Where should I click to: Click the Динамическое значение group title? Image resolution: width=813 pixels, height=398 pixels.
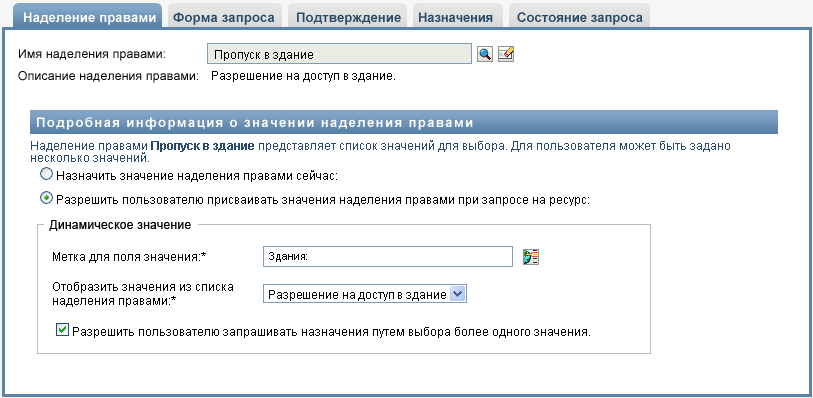(120, 225)
